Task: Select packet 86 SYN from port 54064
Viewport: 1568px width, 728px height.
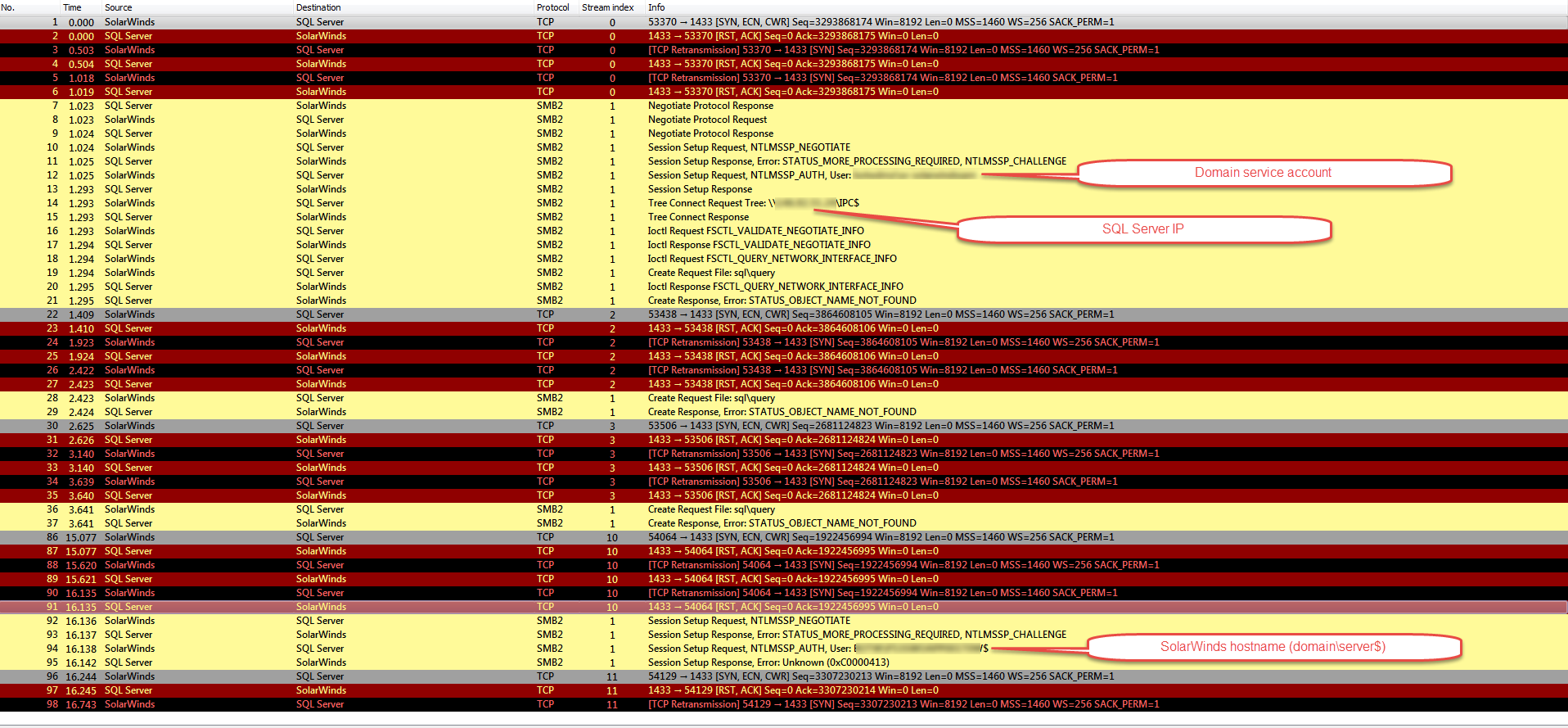Action: point(784,537)
